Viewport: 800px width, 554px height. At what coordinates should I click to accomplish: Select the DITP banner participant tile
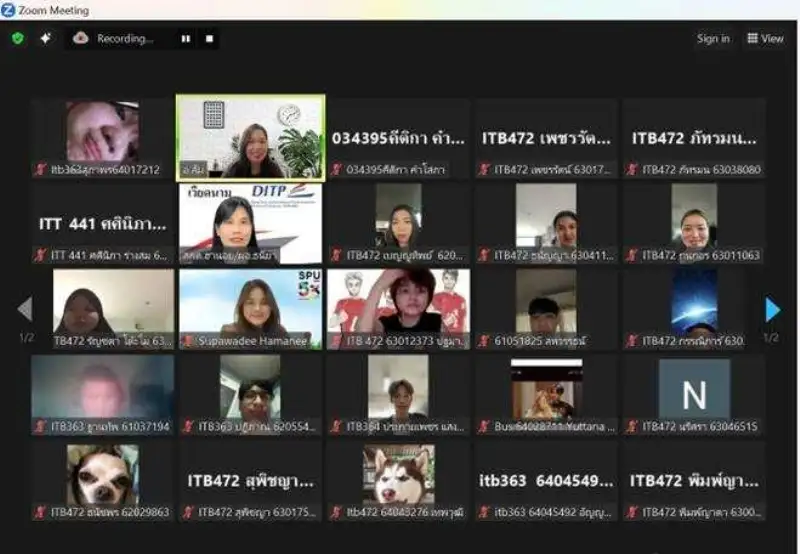(x=251, y=222)
